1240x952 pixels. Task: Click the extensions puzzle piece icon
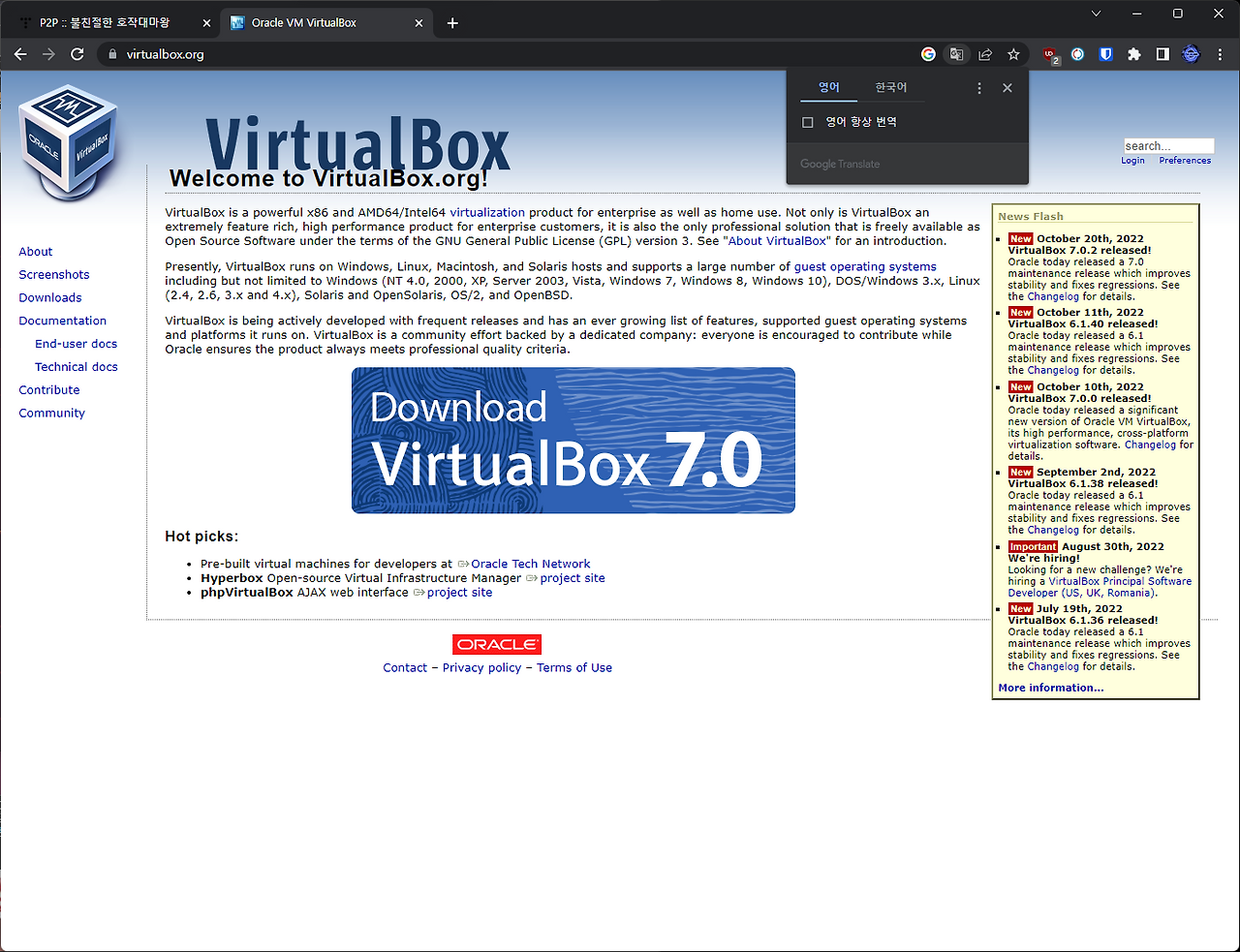click(1133, 54)
